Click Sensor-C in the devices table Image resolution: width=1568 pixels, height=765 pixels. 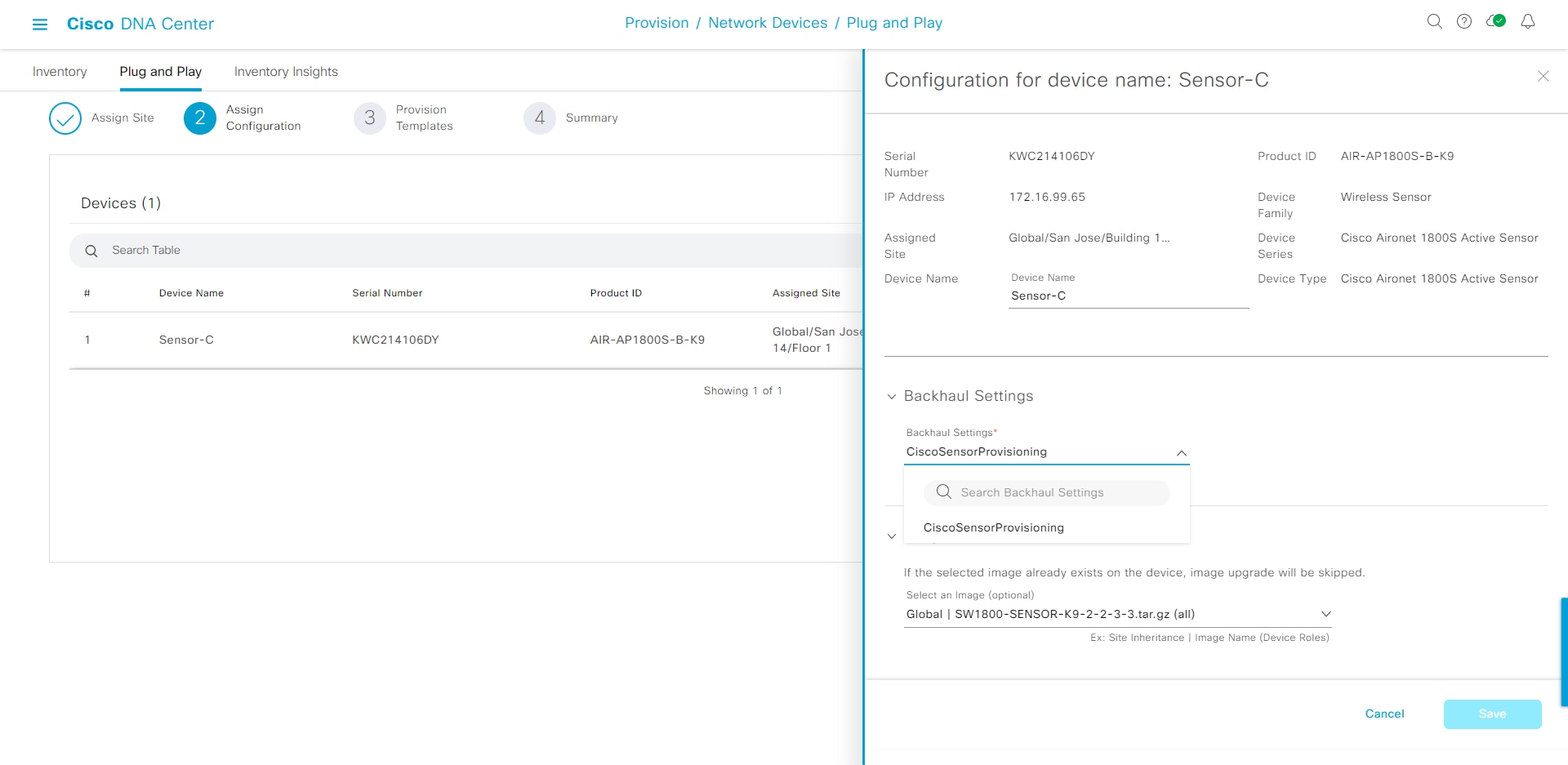186,340
